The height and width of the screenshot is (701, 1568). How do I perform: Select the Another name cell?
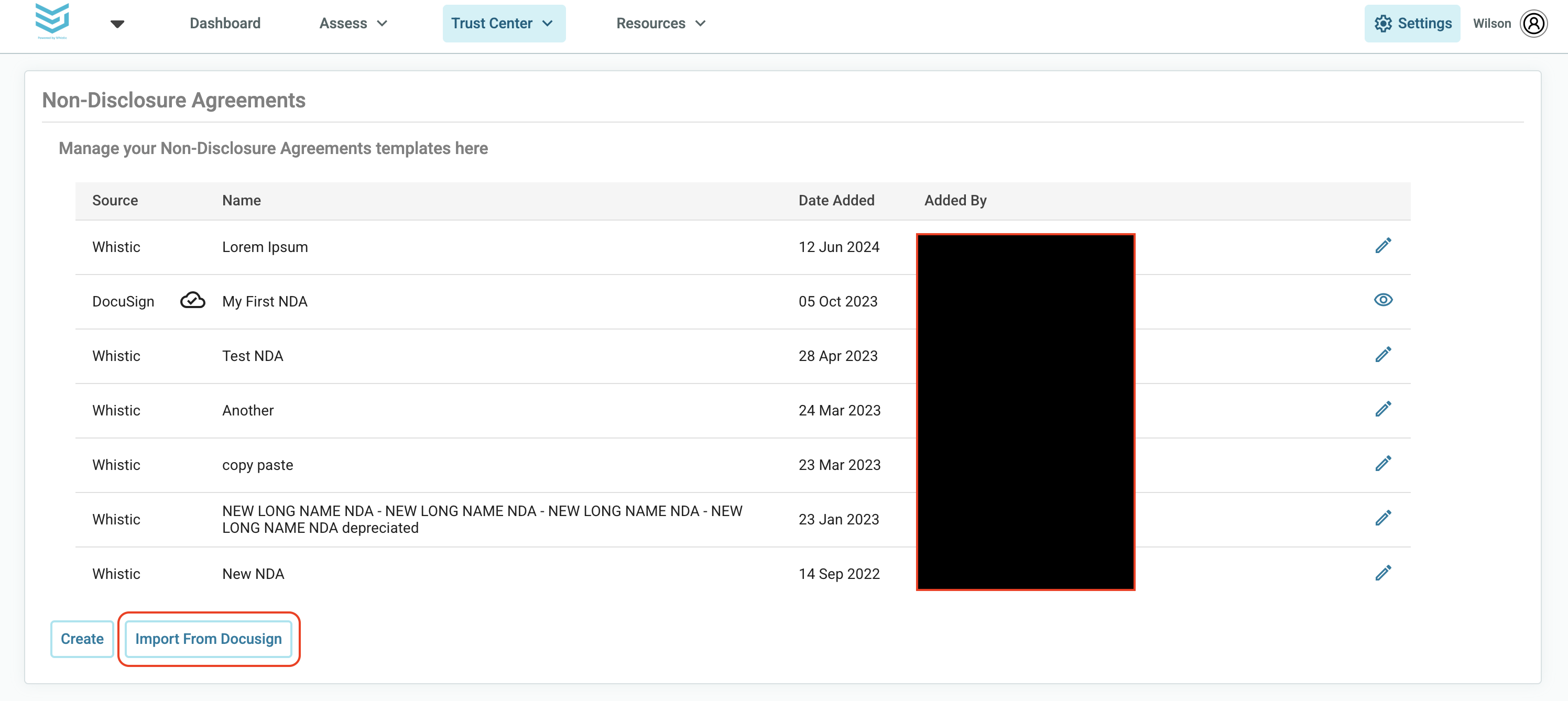pyautogui.click(x=248, y=410)
